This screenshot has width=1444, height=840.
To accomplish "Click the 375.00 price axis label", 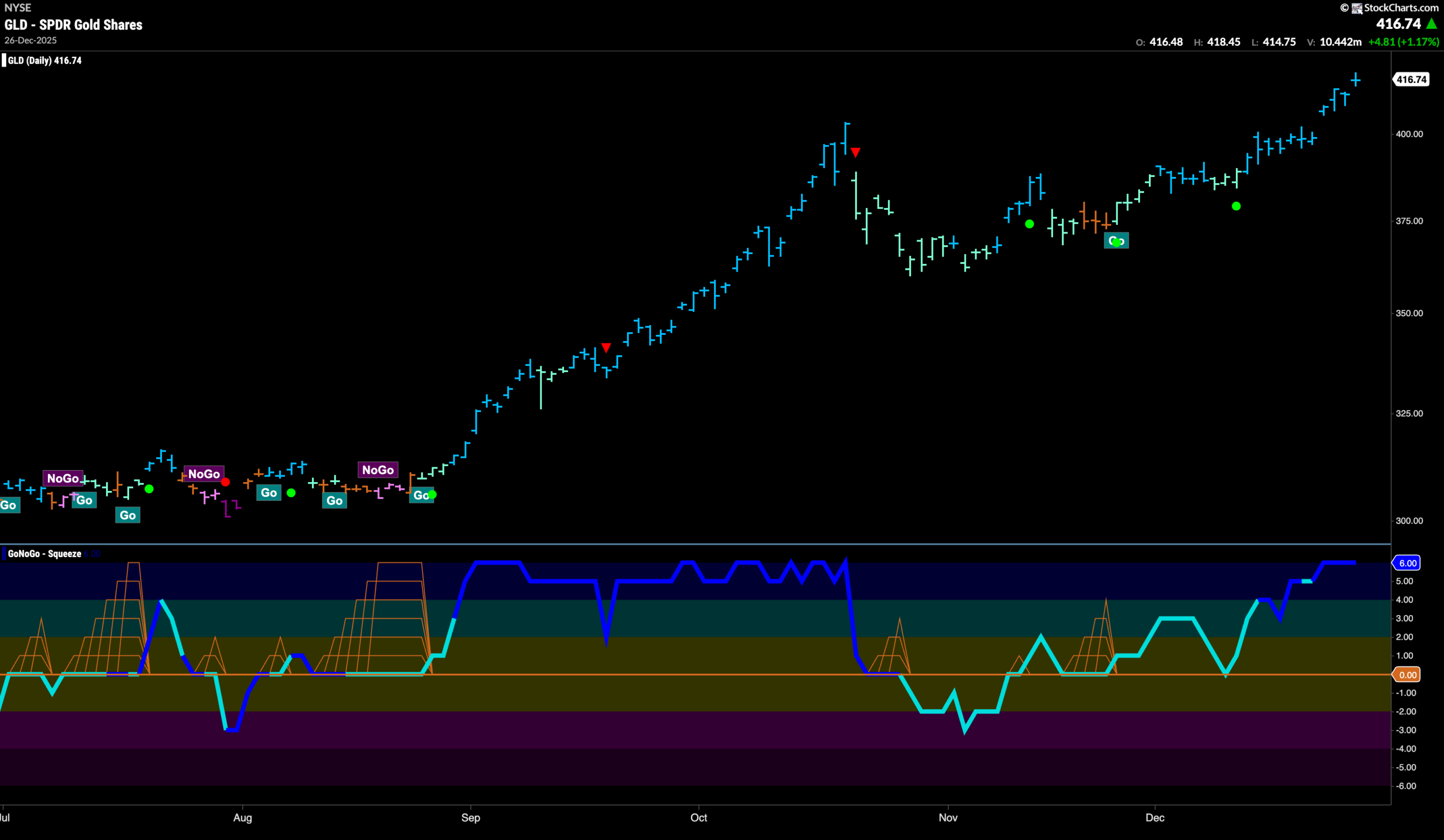I will click(x=1409, y=221).
